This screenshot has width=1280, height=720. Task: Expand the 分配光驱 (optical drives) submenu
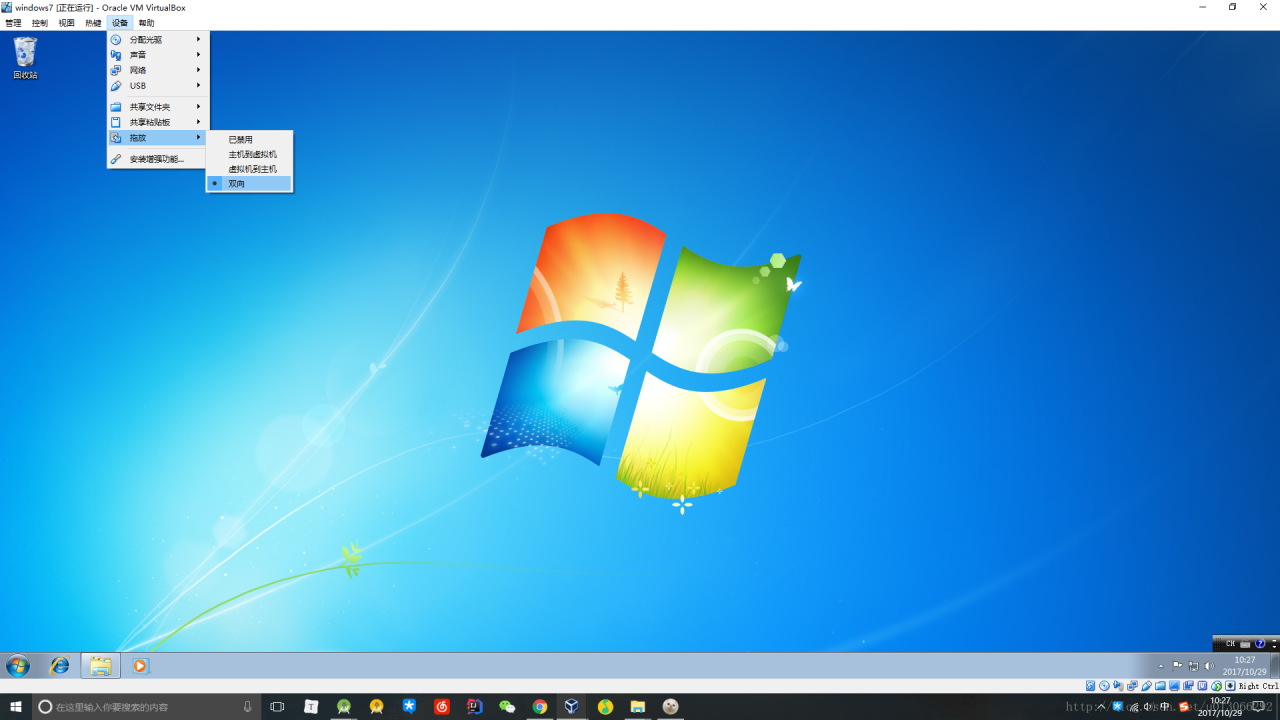[x=158, y=40]
